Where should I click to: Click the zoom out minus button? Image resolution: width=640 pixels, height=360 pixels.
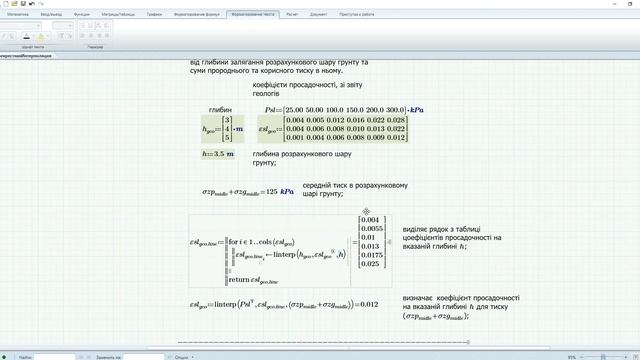[x=582, y=357]
